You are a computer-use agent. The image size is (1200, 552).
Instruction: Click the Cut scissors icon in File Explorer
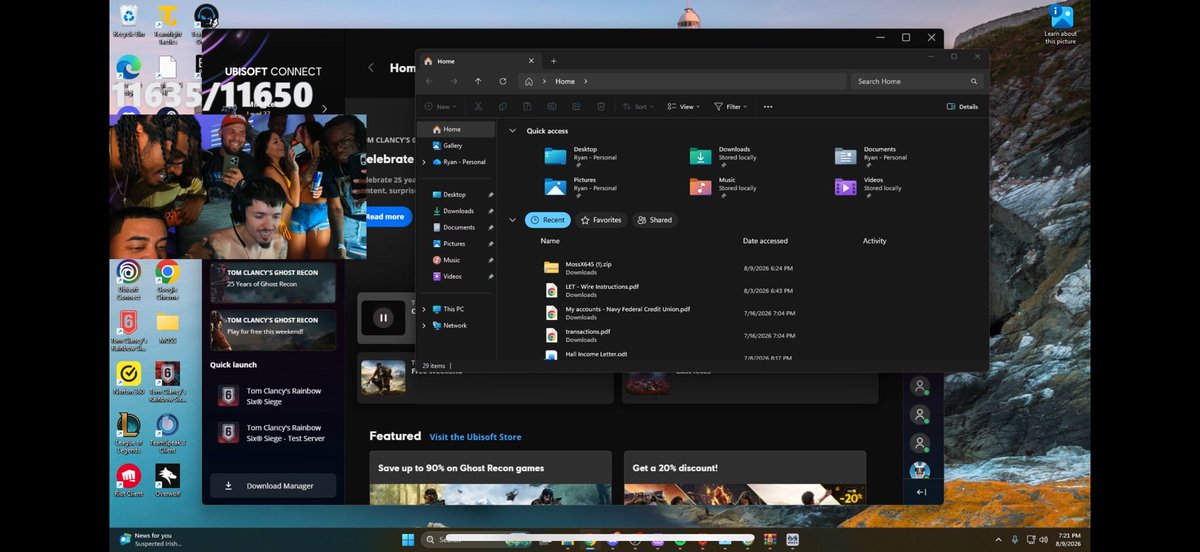tap(478, 106)
